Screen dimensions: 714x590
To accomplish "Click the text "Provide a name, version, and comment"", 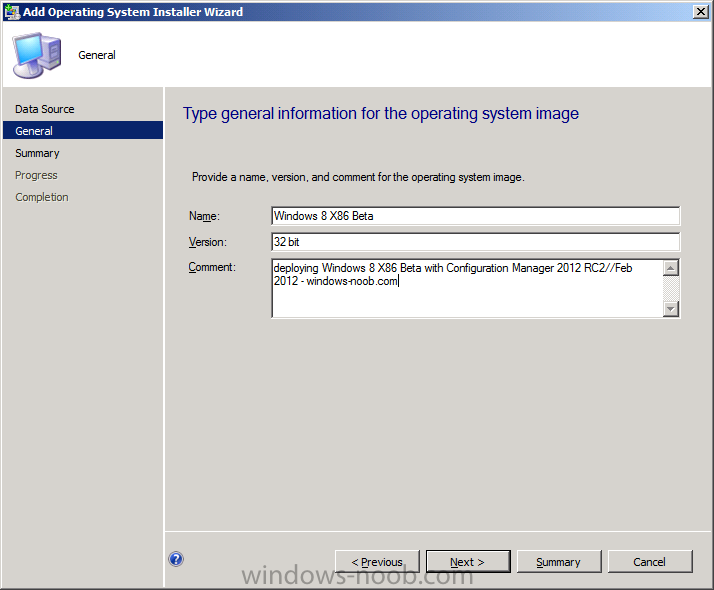I will (284, 177).
